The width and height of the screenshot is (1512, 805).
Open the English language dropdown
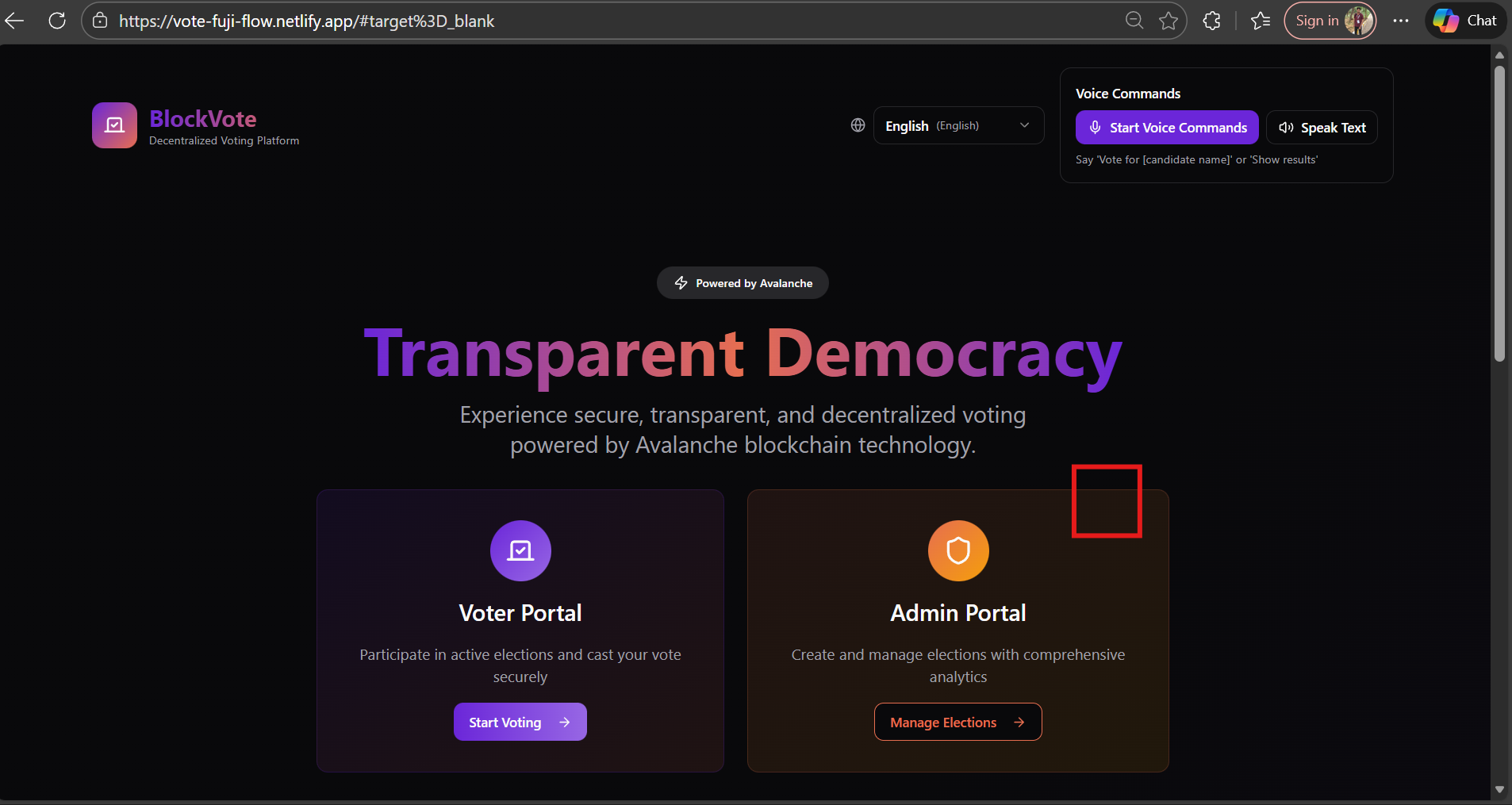958,125
